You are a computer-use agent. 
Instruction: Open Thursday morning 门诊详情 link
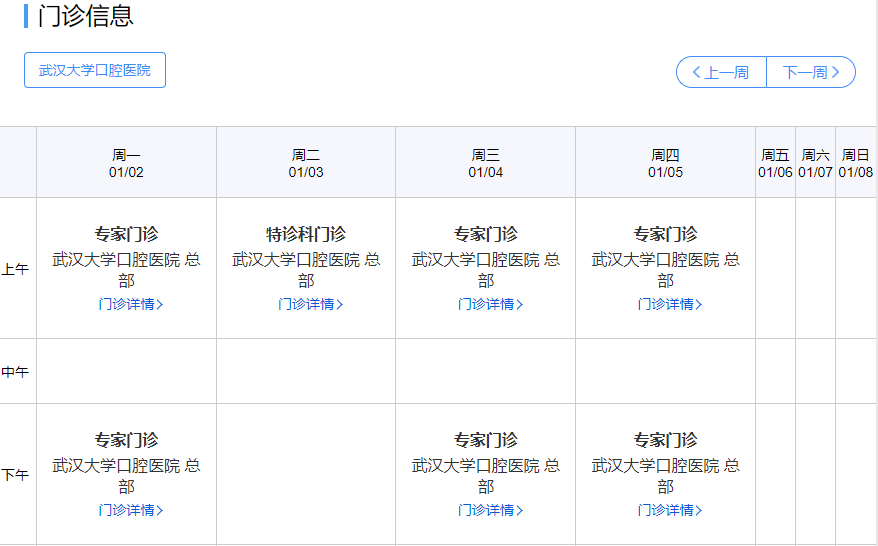pos(670,304)
